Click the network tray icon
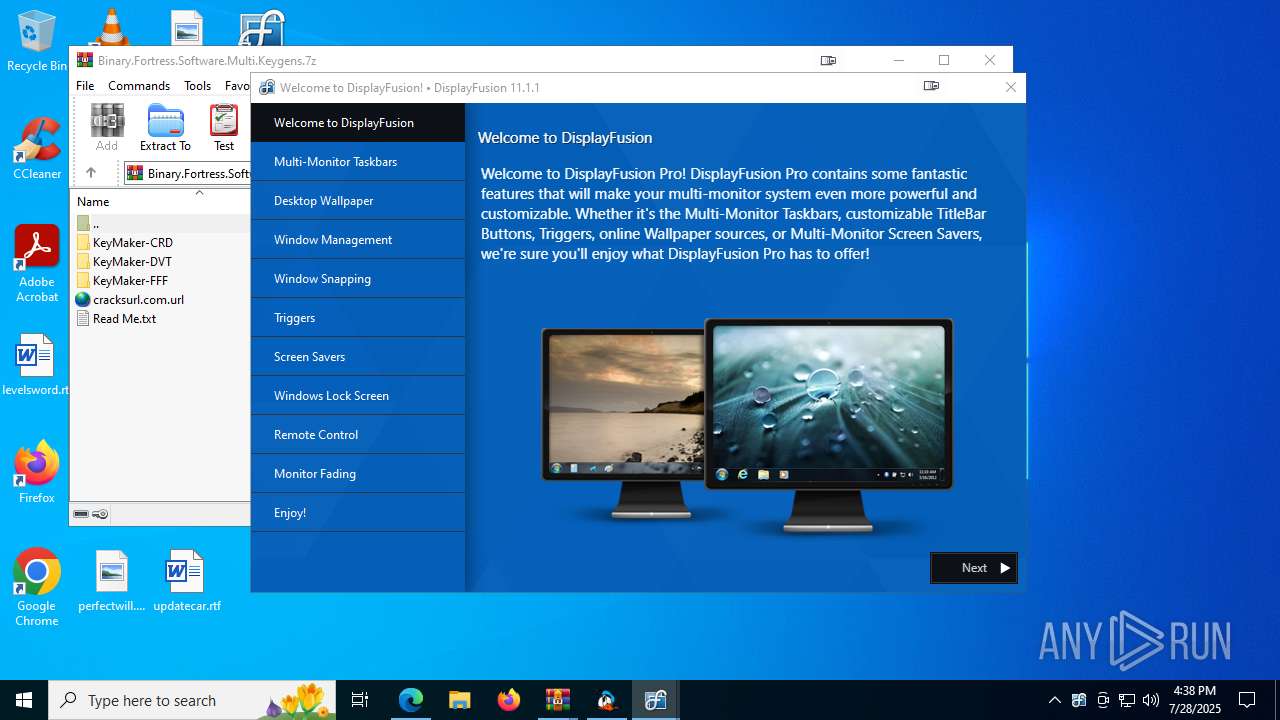 coord(1127,700)
